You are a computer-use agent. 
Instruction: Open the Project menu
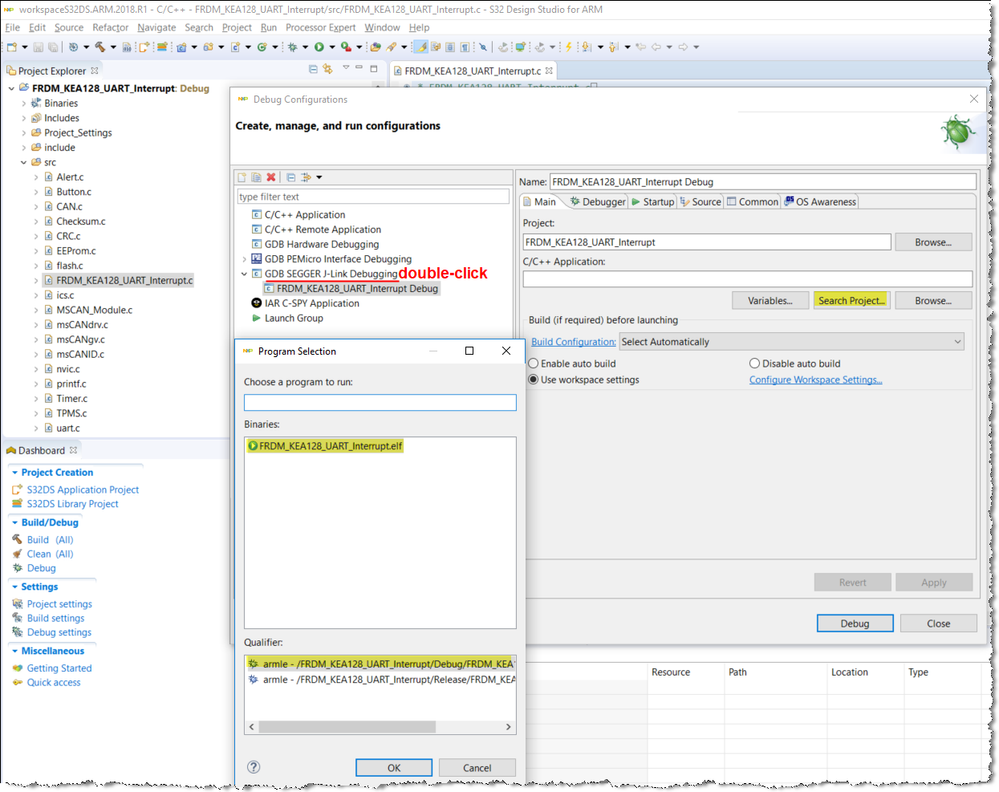click(236, 27)
